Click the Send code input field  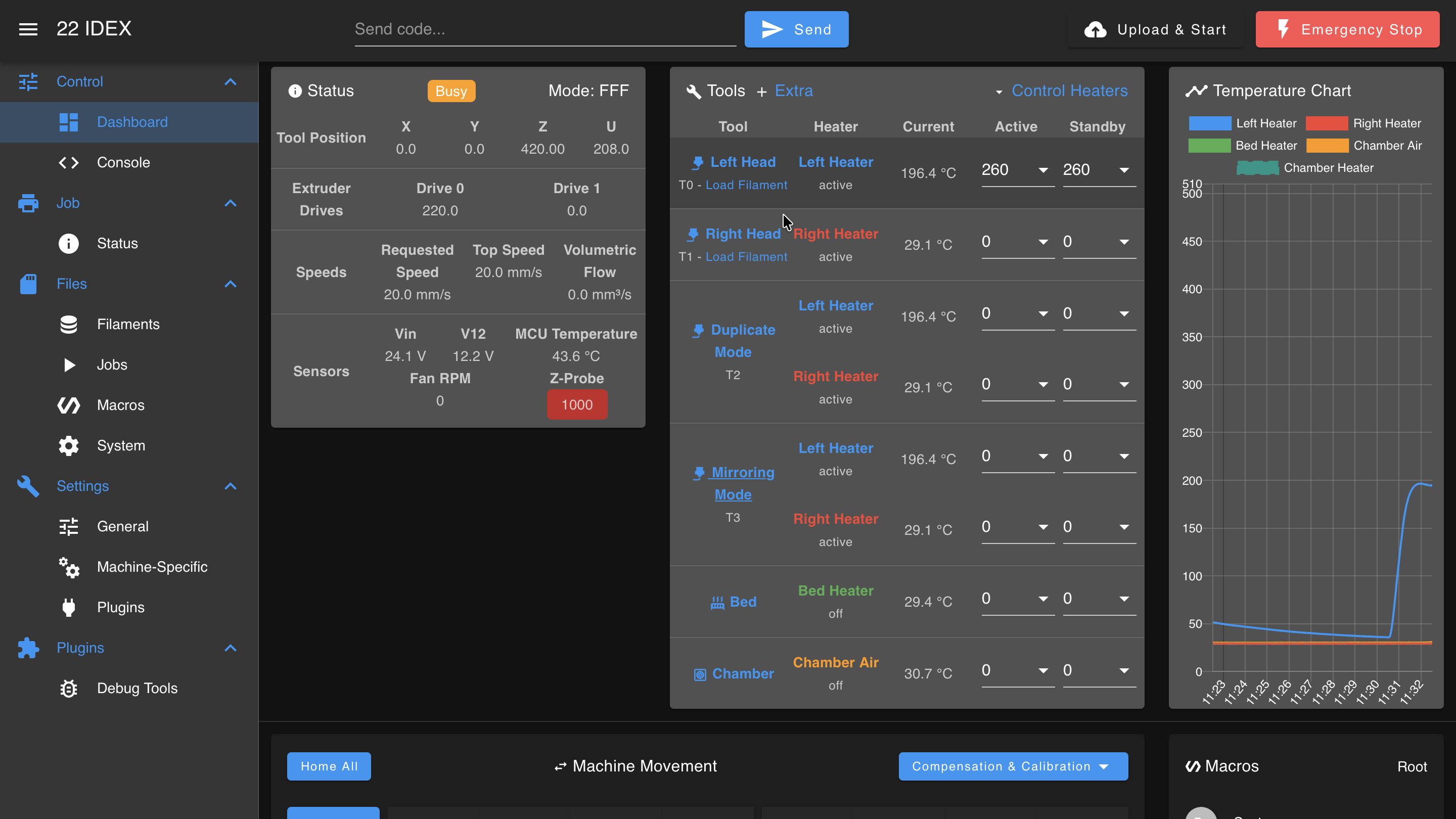(545, 29)
